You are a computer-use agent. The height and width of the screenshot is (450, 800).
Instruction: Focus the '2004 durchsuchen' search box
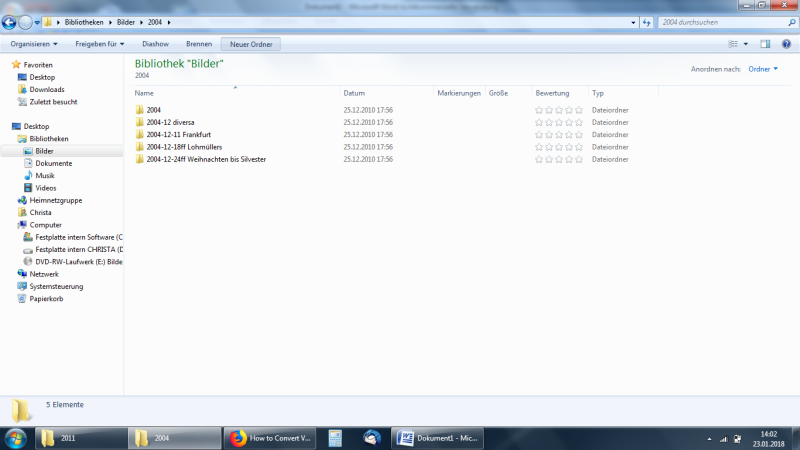pos(723,22)
